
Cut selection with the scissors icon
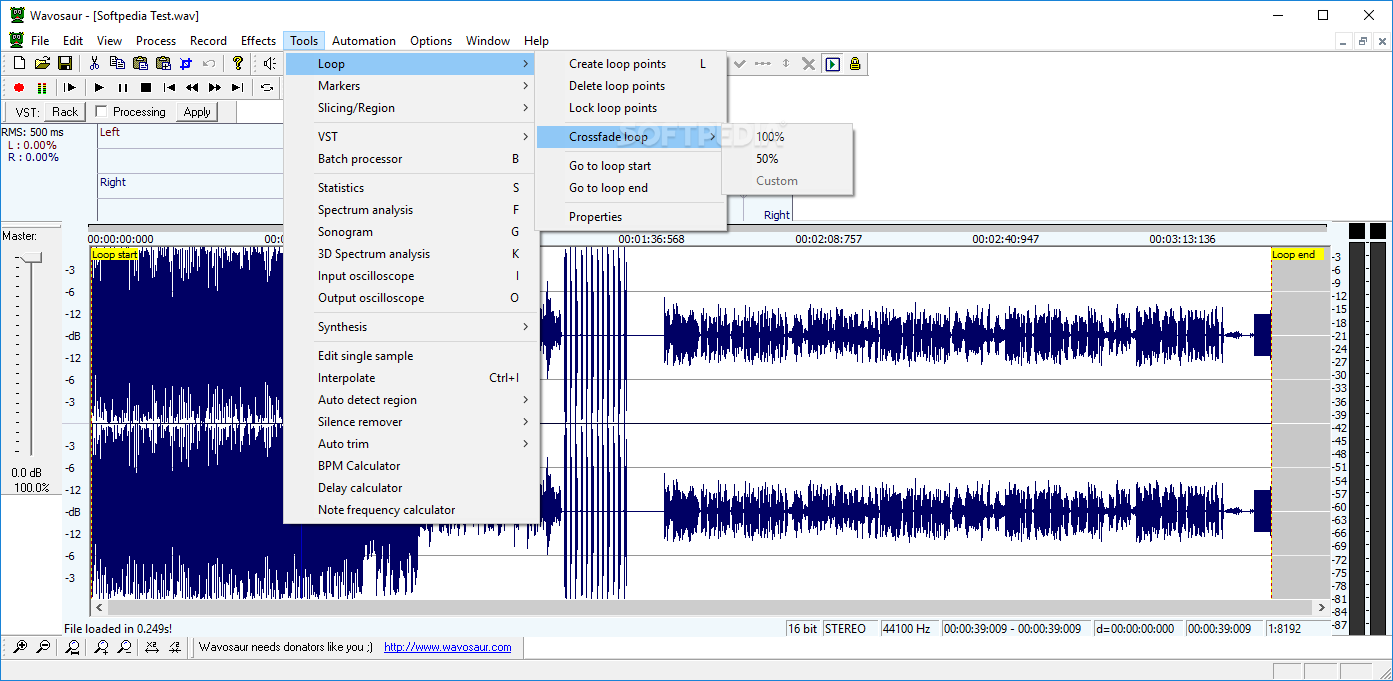pos(94,63)
